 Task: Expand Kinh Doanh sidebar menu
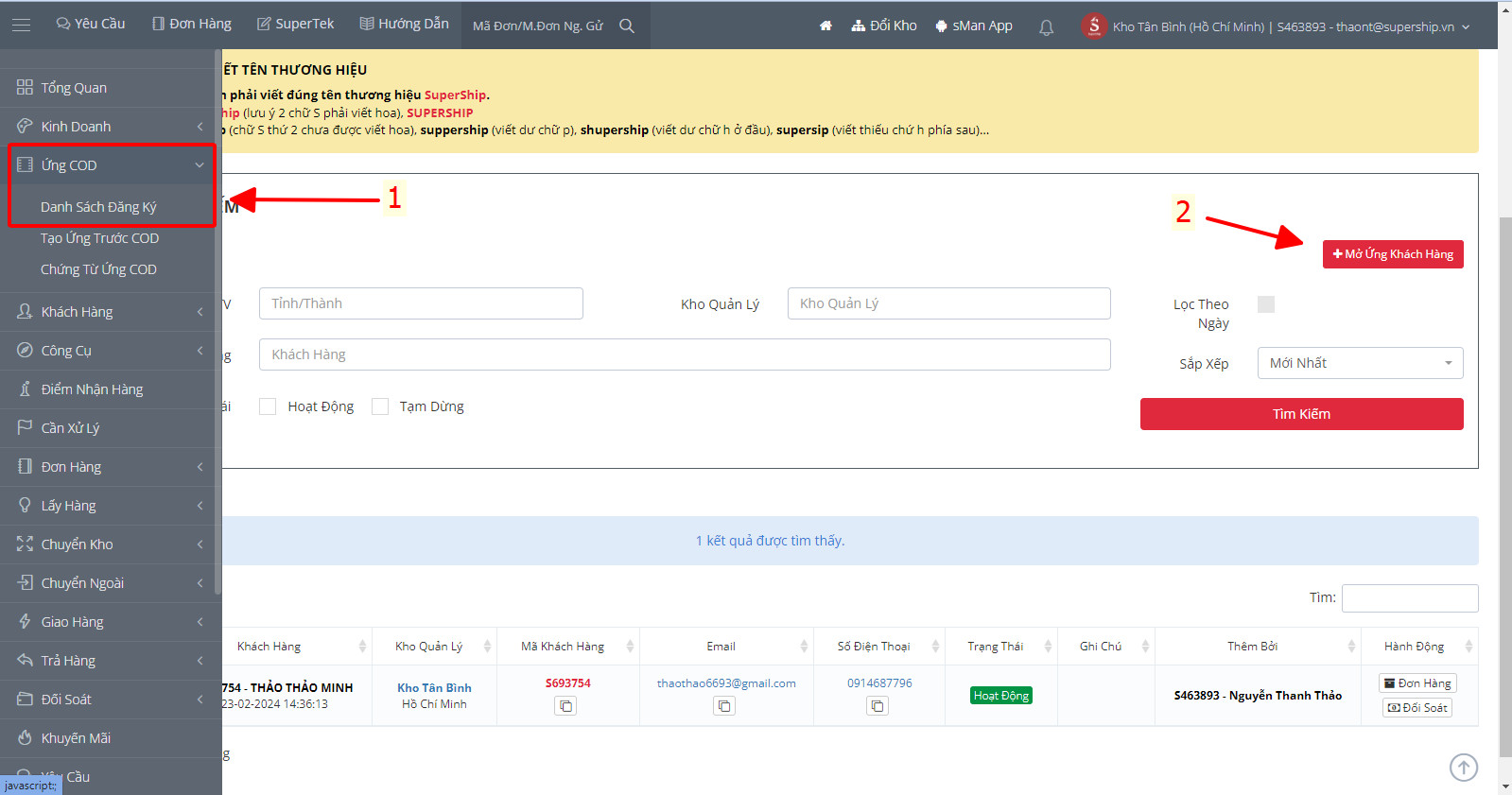point(108,127)
